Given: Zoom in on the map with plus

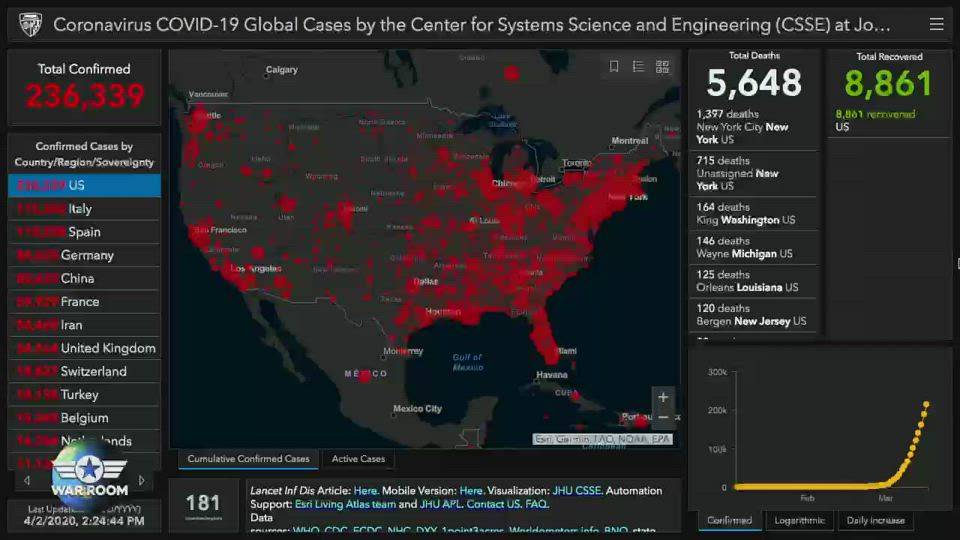Looking at the screenshot, I should pyautogui.click(x=663, y=398).
